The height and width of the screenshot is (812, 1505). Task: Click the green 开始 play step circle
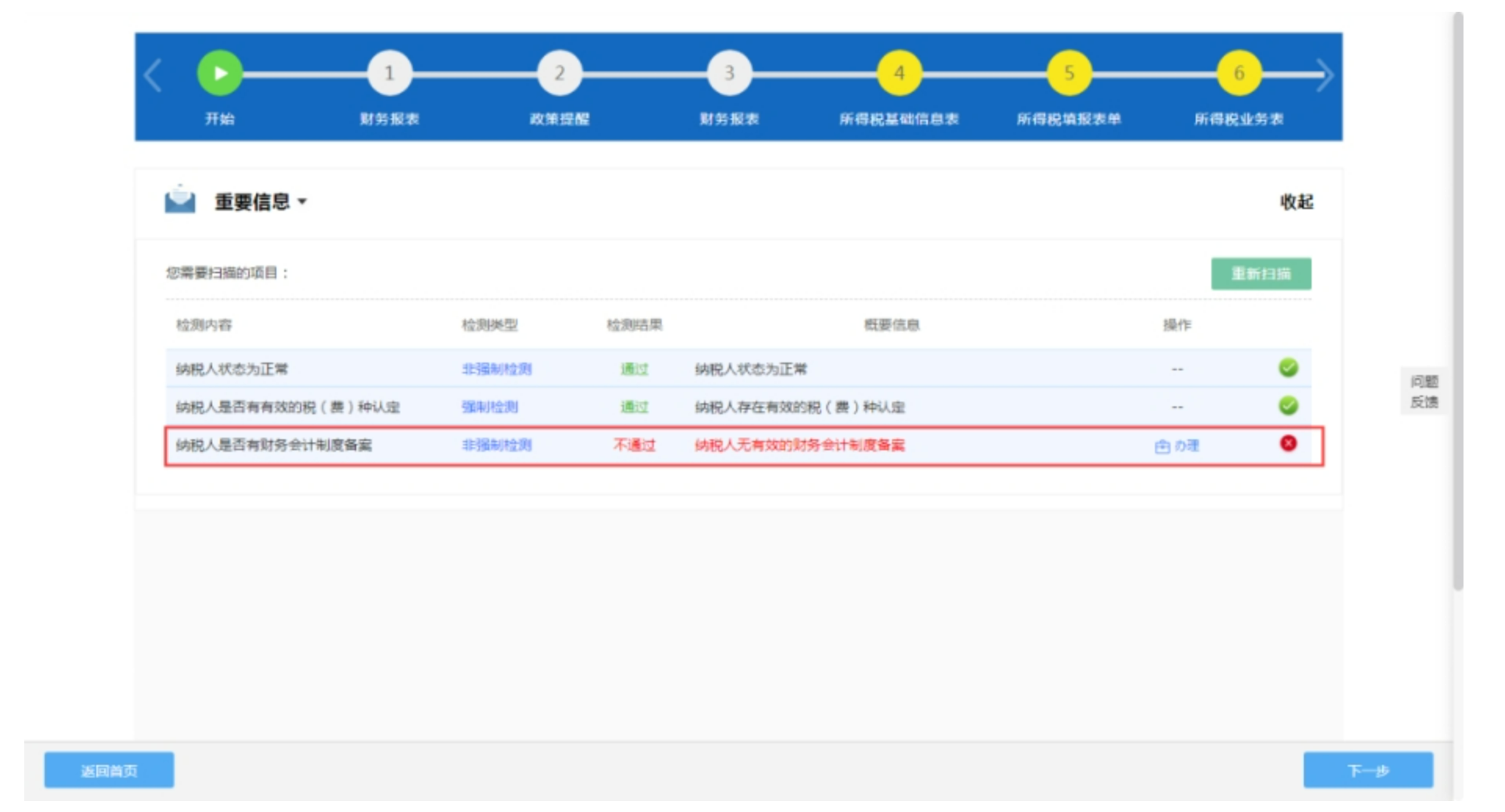[x=220, y=73]
